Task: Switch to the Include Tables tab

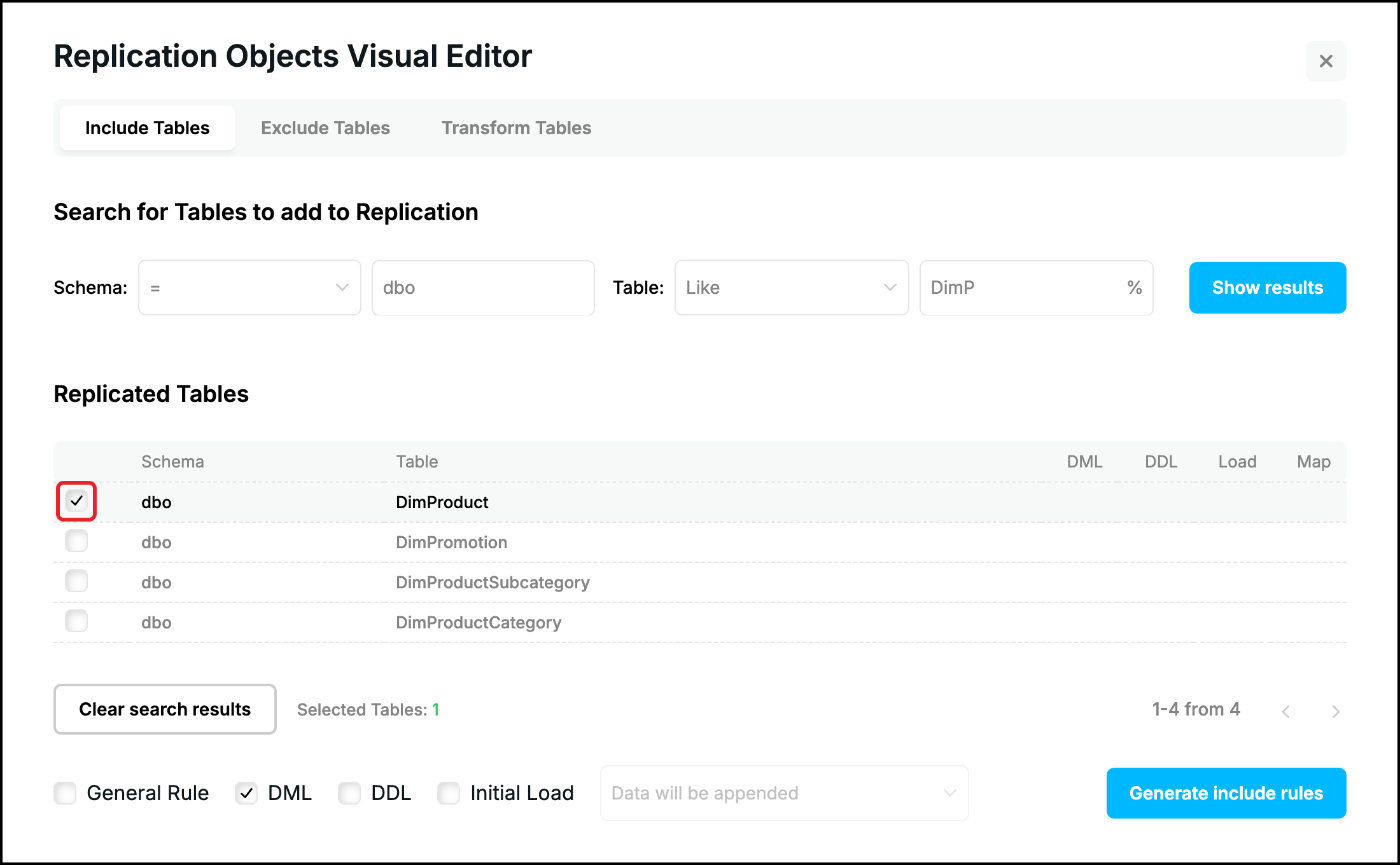Action: pyautogui.click(x=147, y=128)
